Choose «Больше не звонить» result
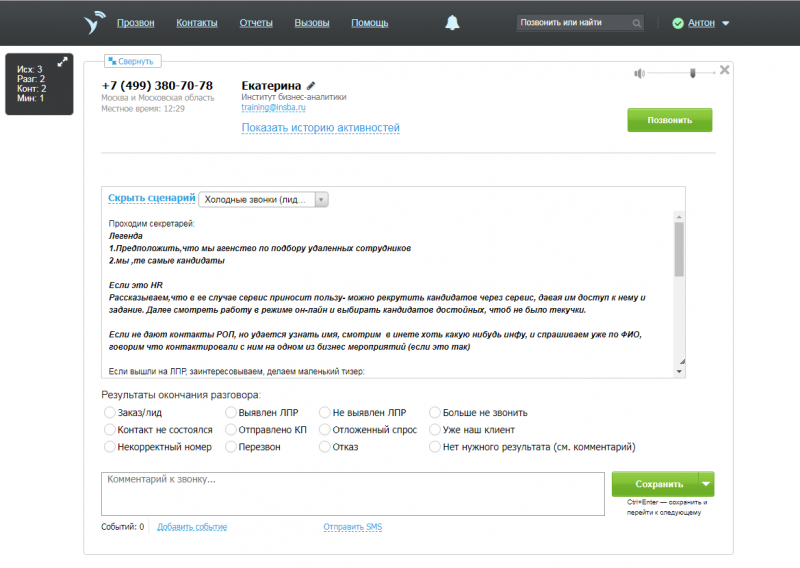The height and width of the screenshot is (568, 800). pyautogui.click(x=435, y=412)
